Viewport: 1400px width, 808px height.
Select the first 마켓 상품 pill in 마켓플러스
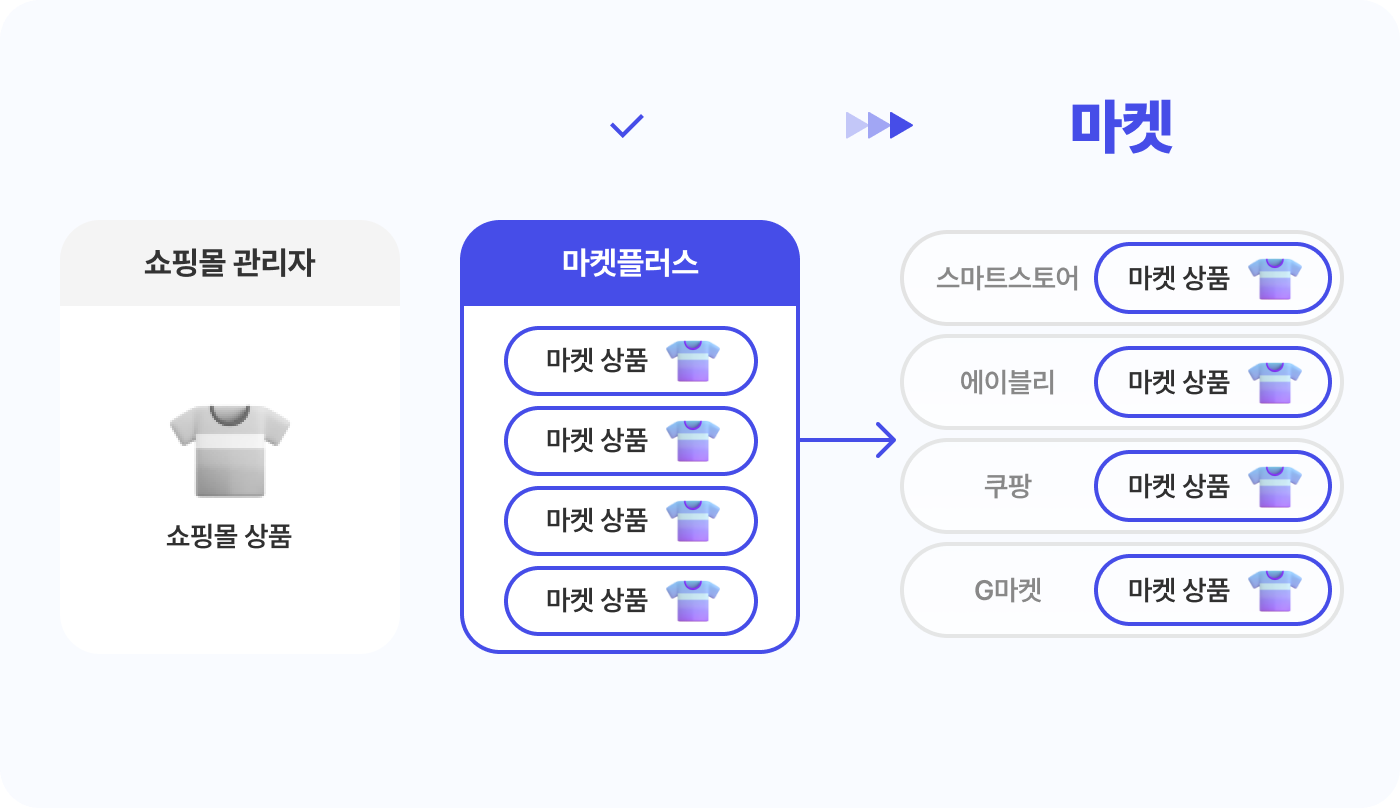631,360
